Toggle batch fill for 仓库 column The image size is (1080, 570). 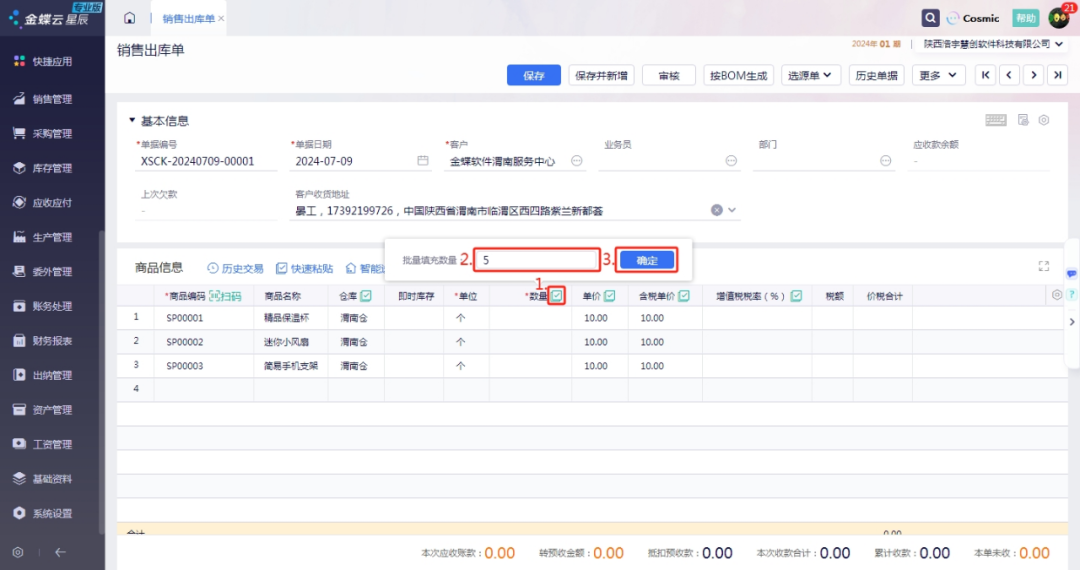tap(366, 296)
